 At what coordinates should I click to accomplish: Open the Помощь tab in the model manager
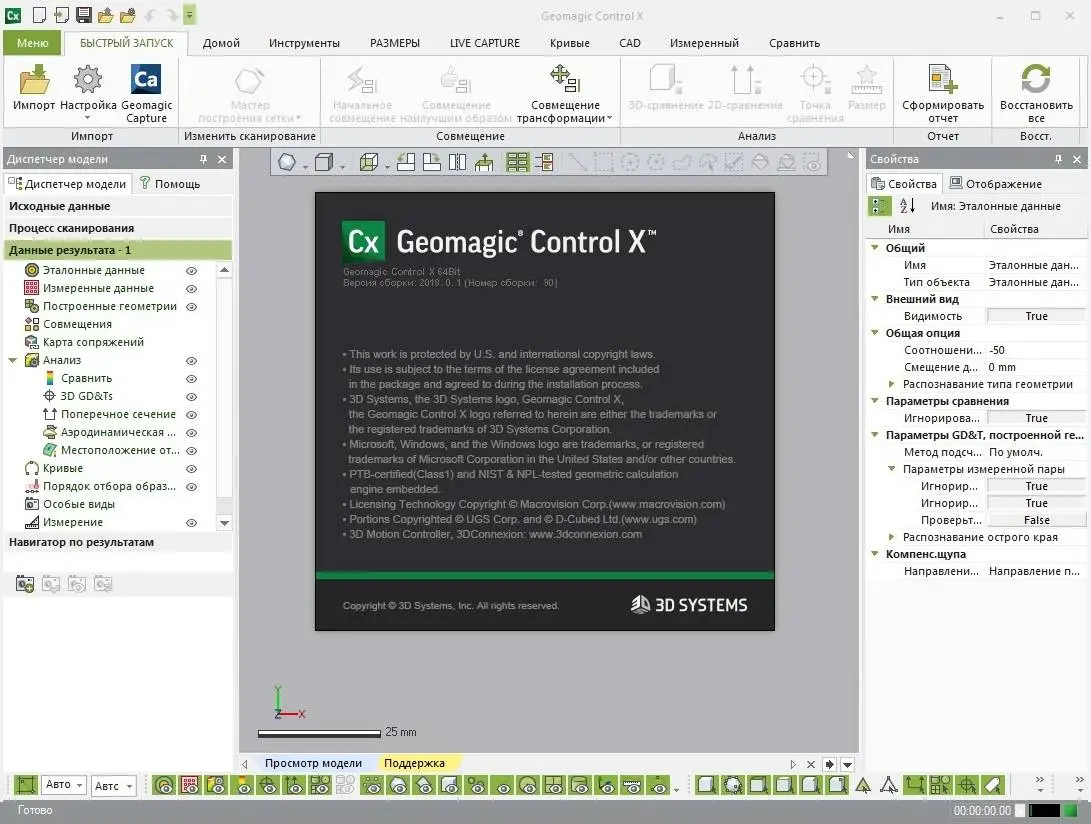[x=170, y=184]
